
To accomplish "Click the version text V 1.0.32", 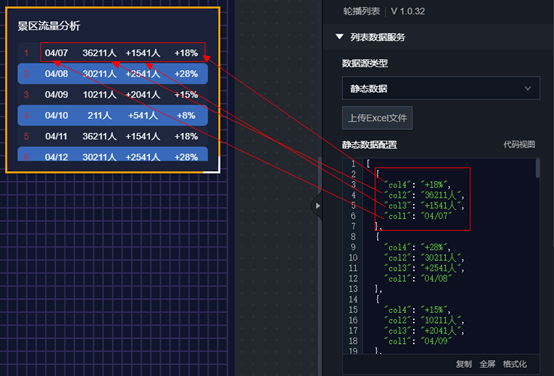I will click(408, 11).
